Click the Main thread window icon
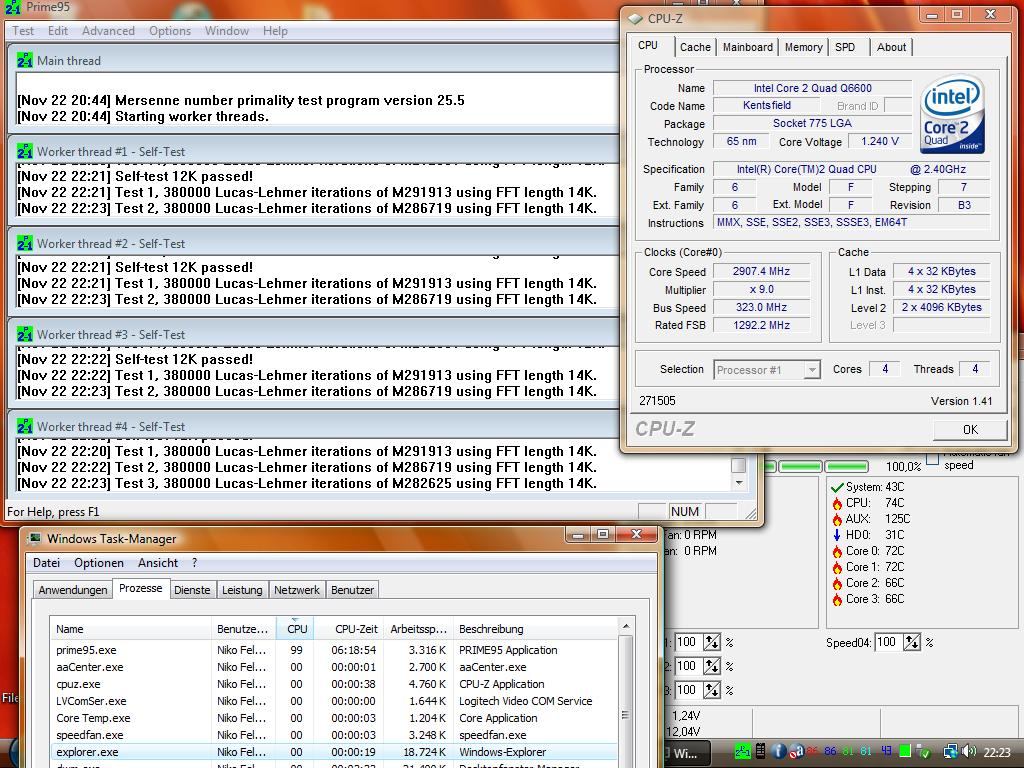This screenshot has width=1024, height=768. [25, 61]
